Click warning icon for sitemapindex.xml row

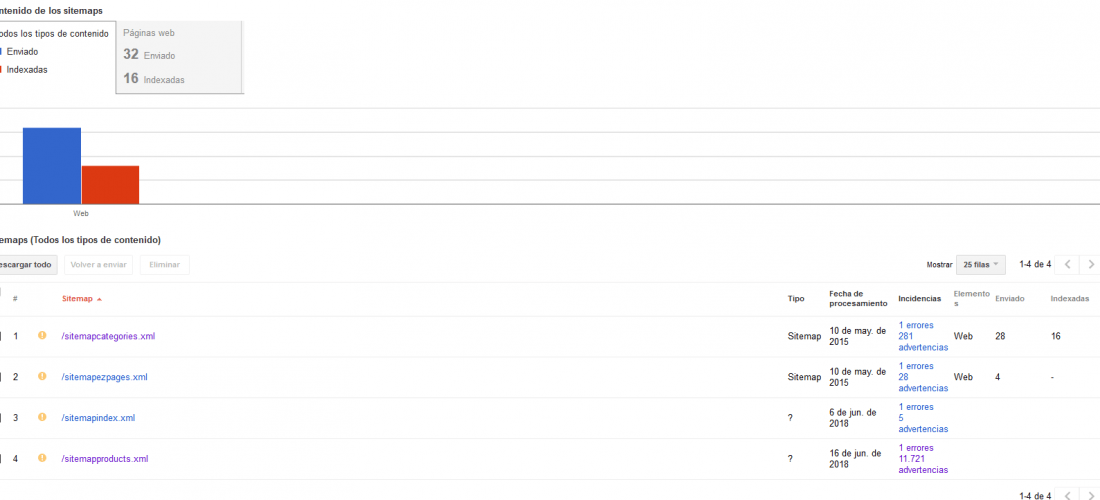(42, 417)
